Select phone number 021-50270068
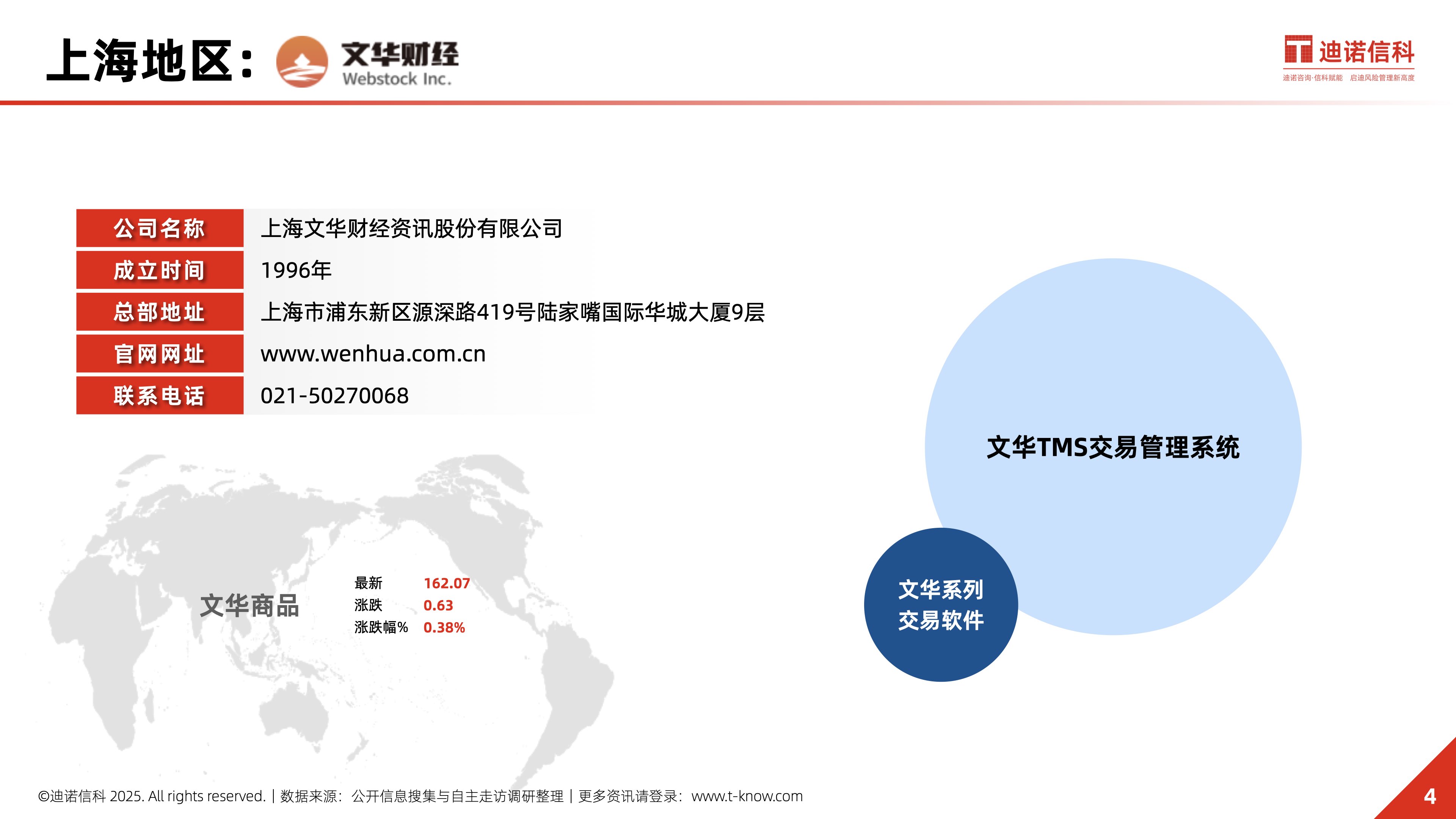Screen dimensions: 1456x819 [x=334, y=395]
